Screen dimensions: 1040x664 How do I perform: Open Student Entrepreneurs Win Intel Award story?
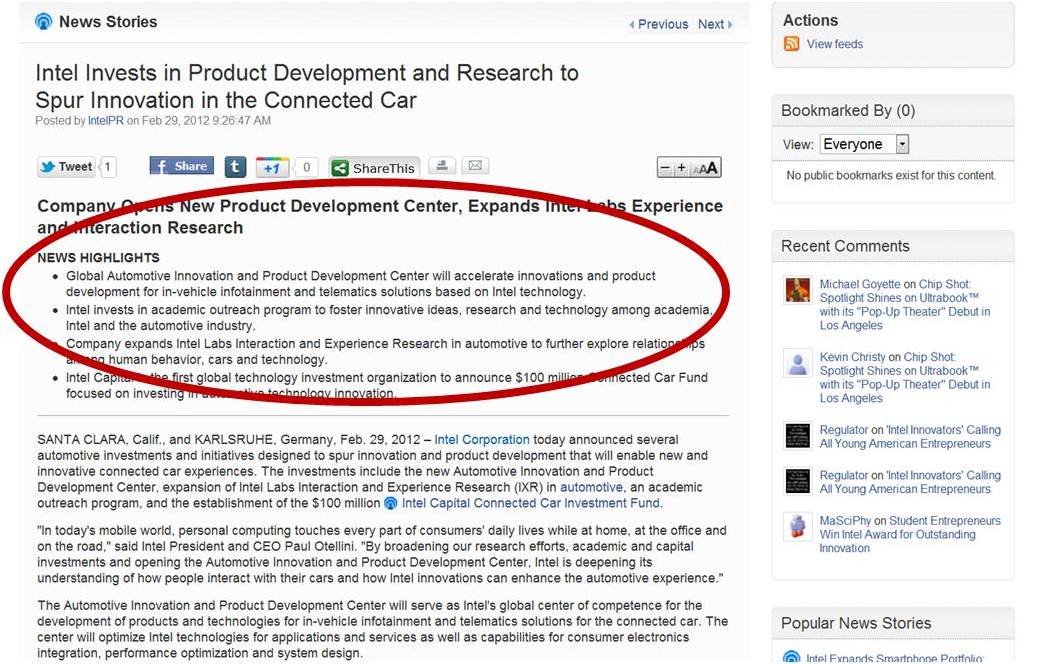click(x=910, y=534)
